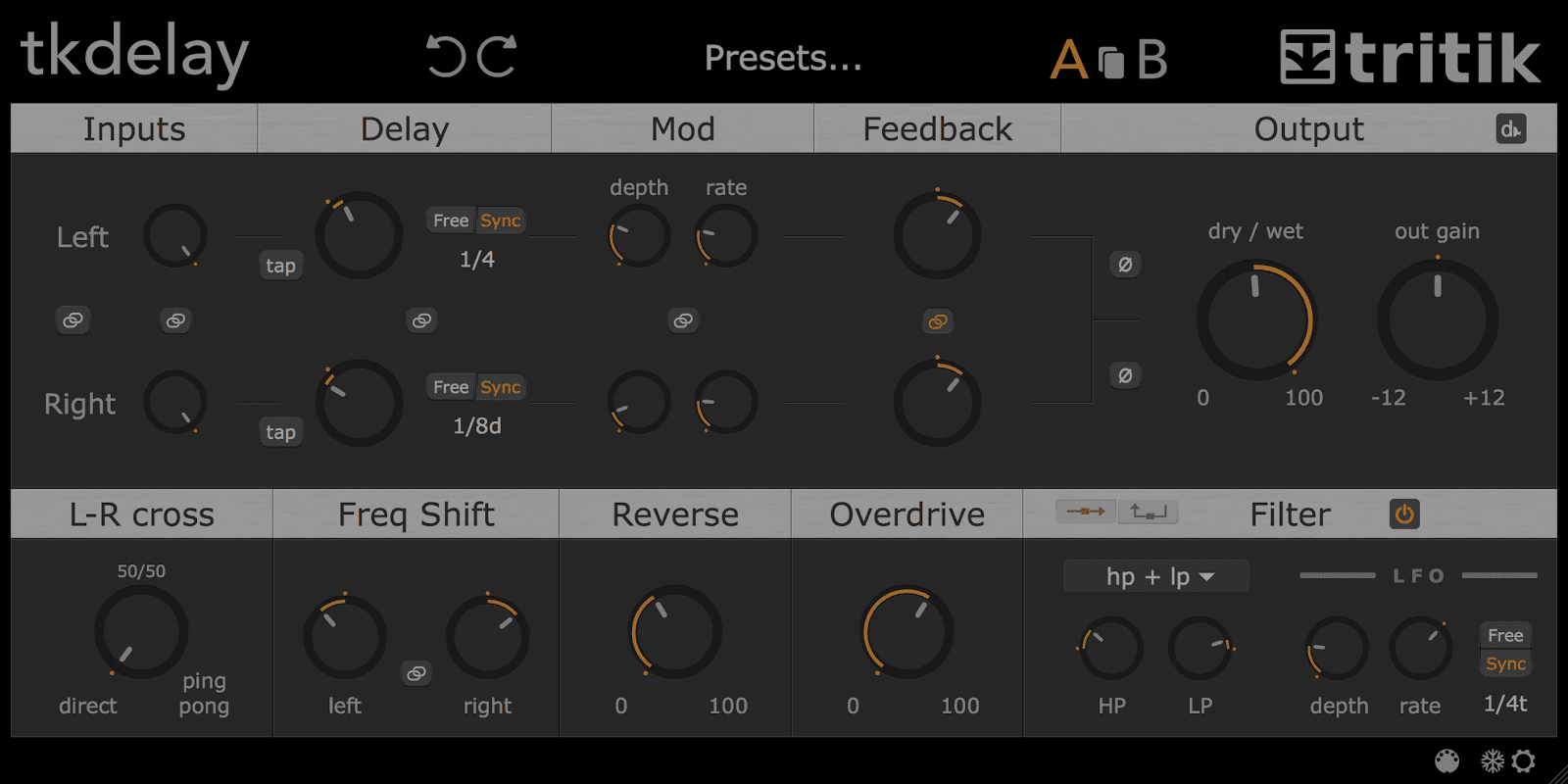Link left and right Mod controls

683,320
